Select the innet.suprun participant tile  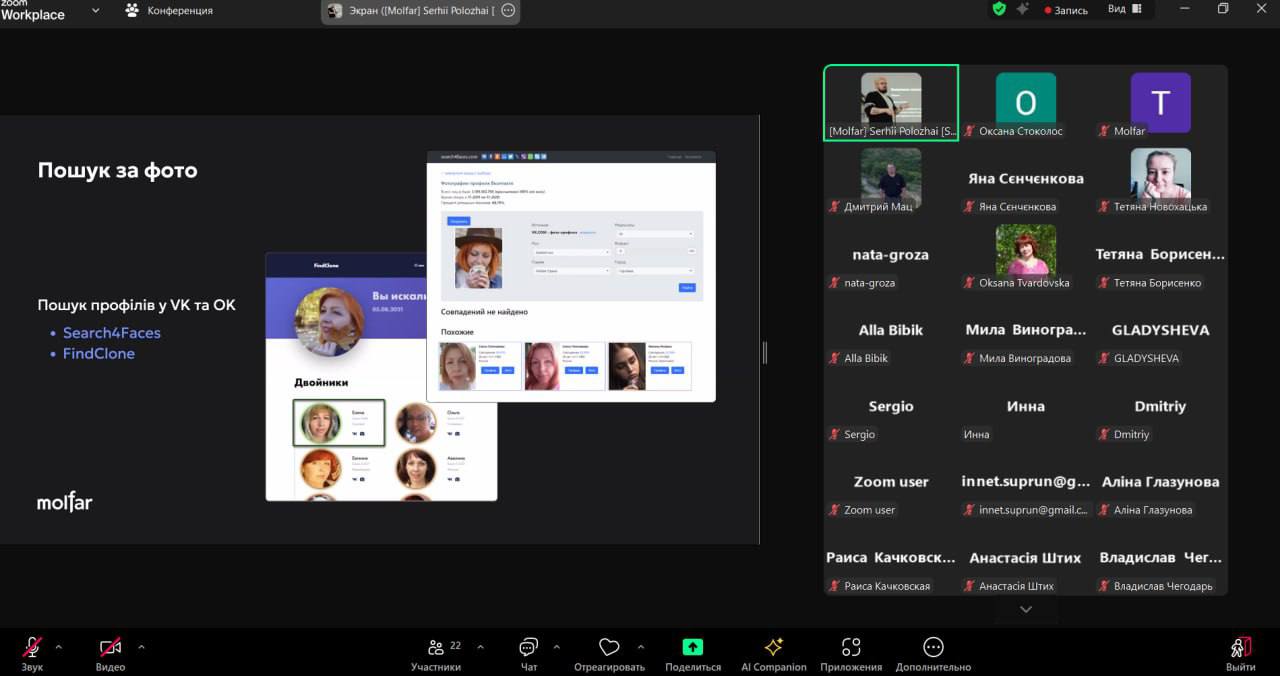(1025, 482)
